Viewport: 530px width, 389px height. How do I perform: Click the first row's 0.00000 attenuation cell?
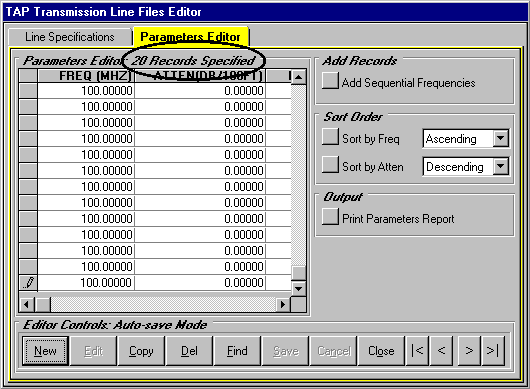tap(200, 91)
